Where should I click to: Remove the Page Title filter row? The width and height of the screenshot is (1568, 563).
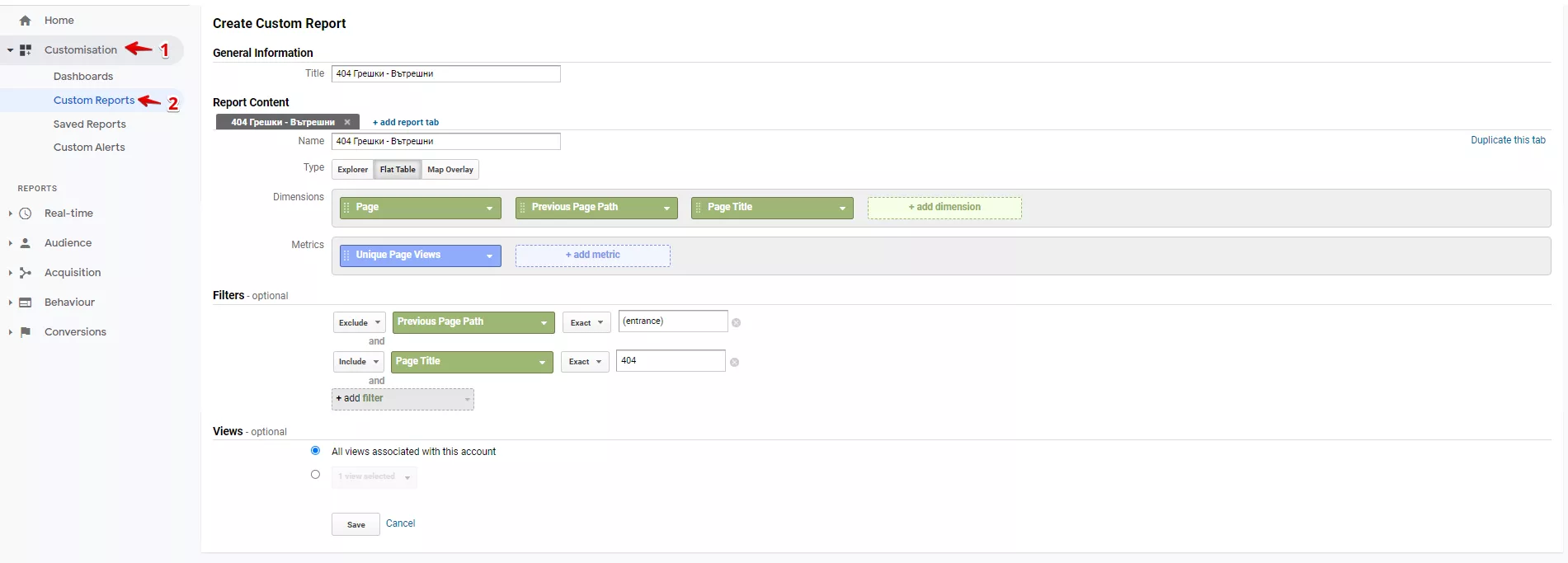click(734, 362)
